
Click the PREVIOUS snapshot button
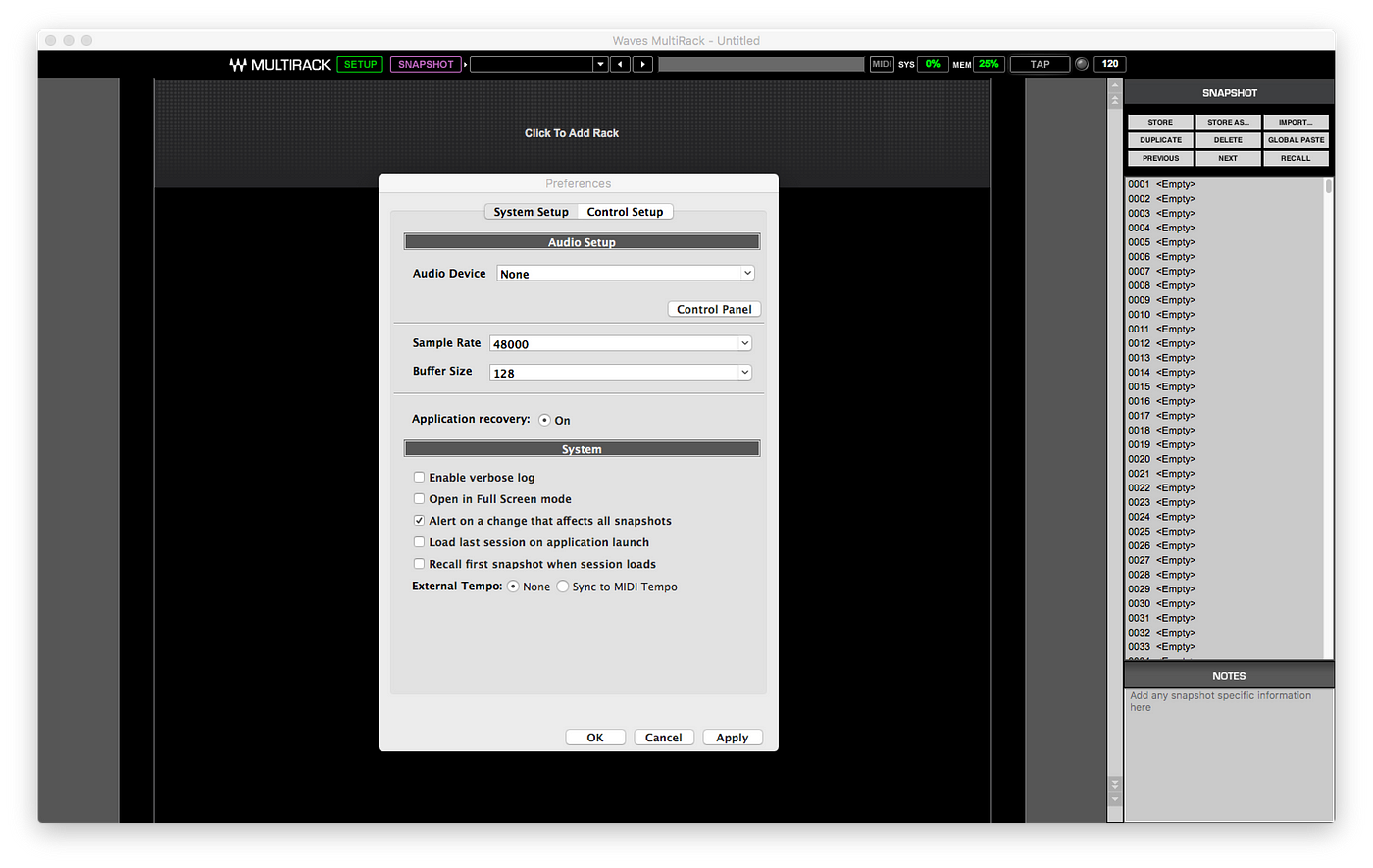(x=1160, y=158)
